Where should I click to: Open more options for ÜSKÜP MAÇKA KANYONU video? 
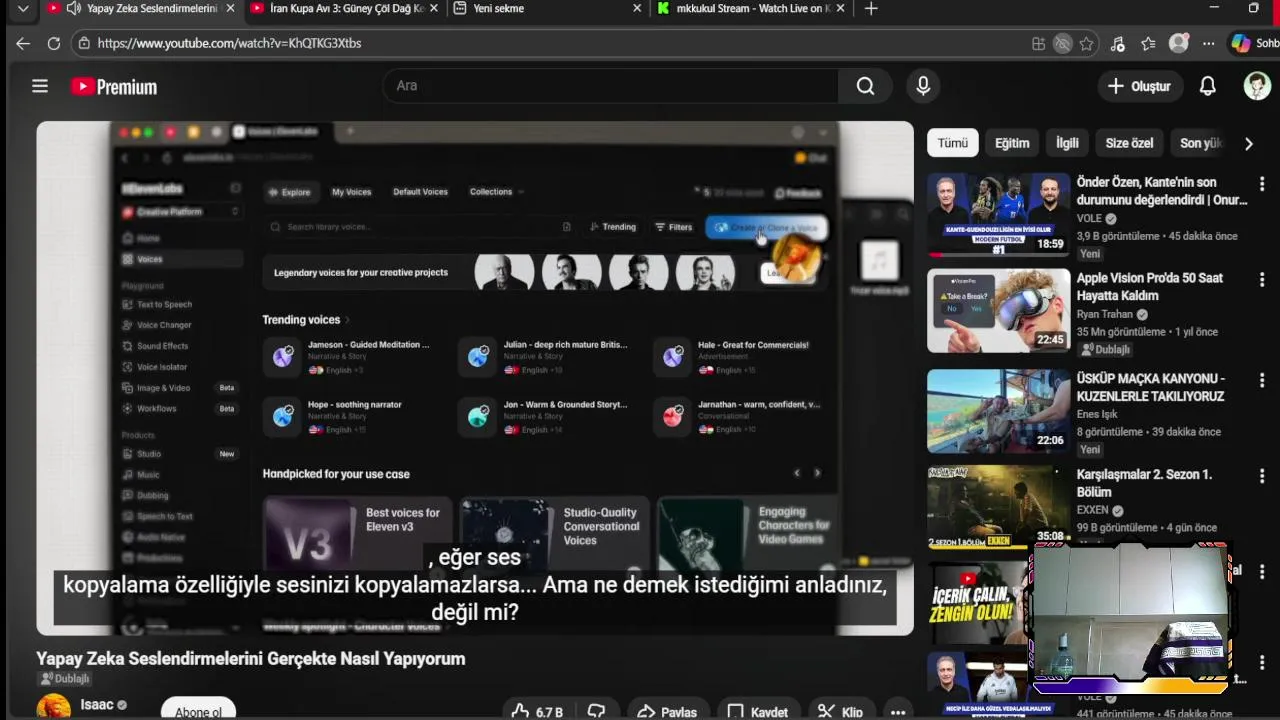coord(1262,380)
